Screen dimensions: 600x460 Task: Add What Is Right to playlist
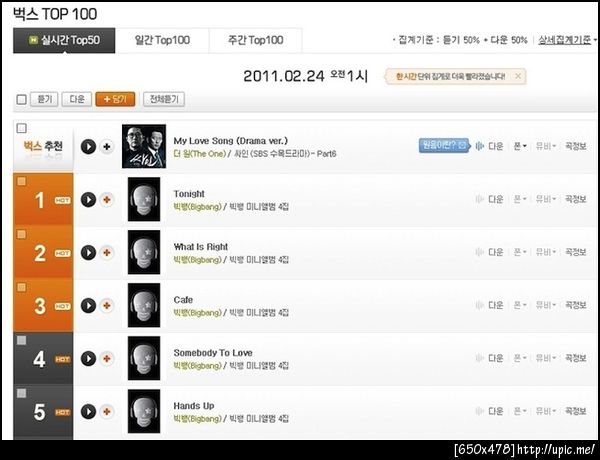point(107,253)
